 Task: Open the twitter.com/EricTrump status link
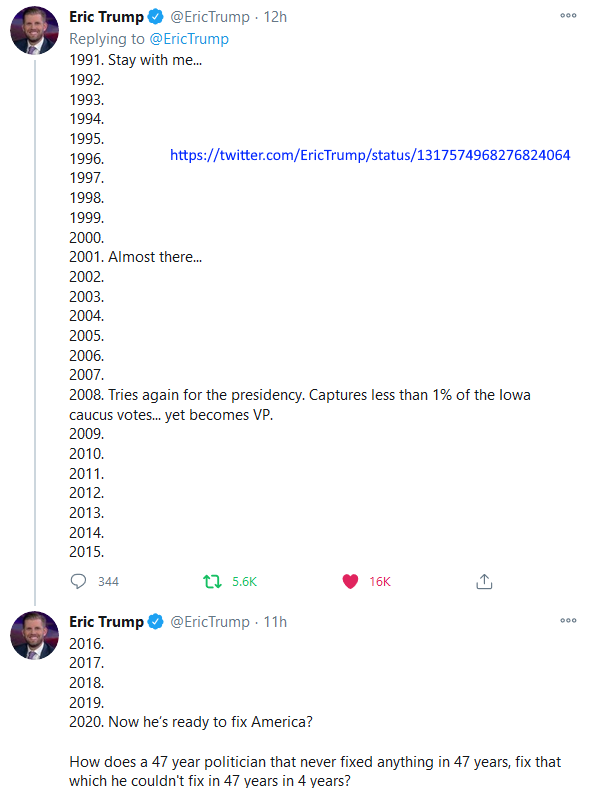point(370,155)
